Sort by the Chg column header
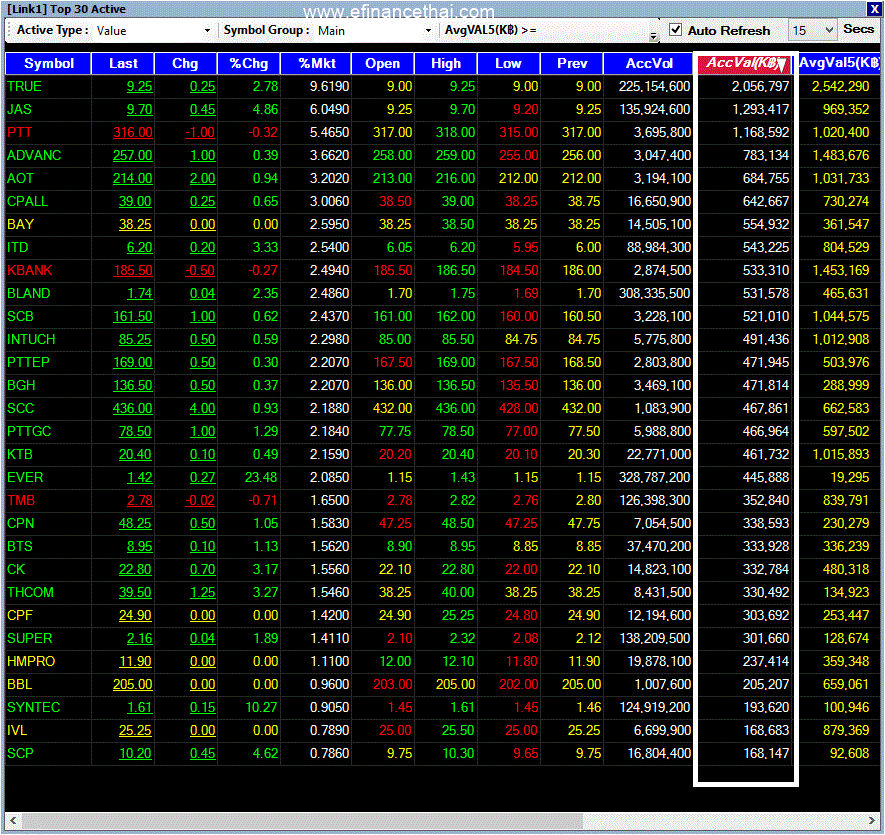This screenshot has height=835, width=885. pyautogui.click(x=185, y=63)
